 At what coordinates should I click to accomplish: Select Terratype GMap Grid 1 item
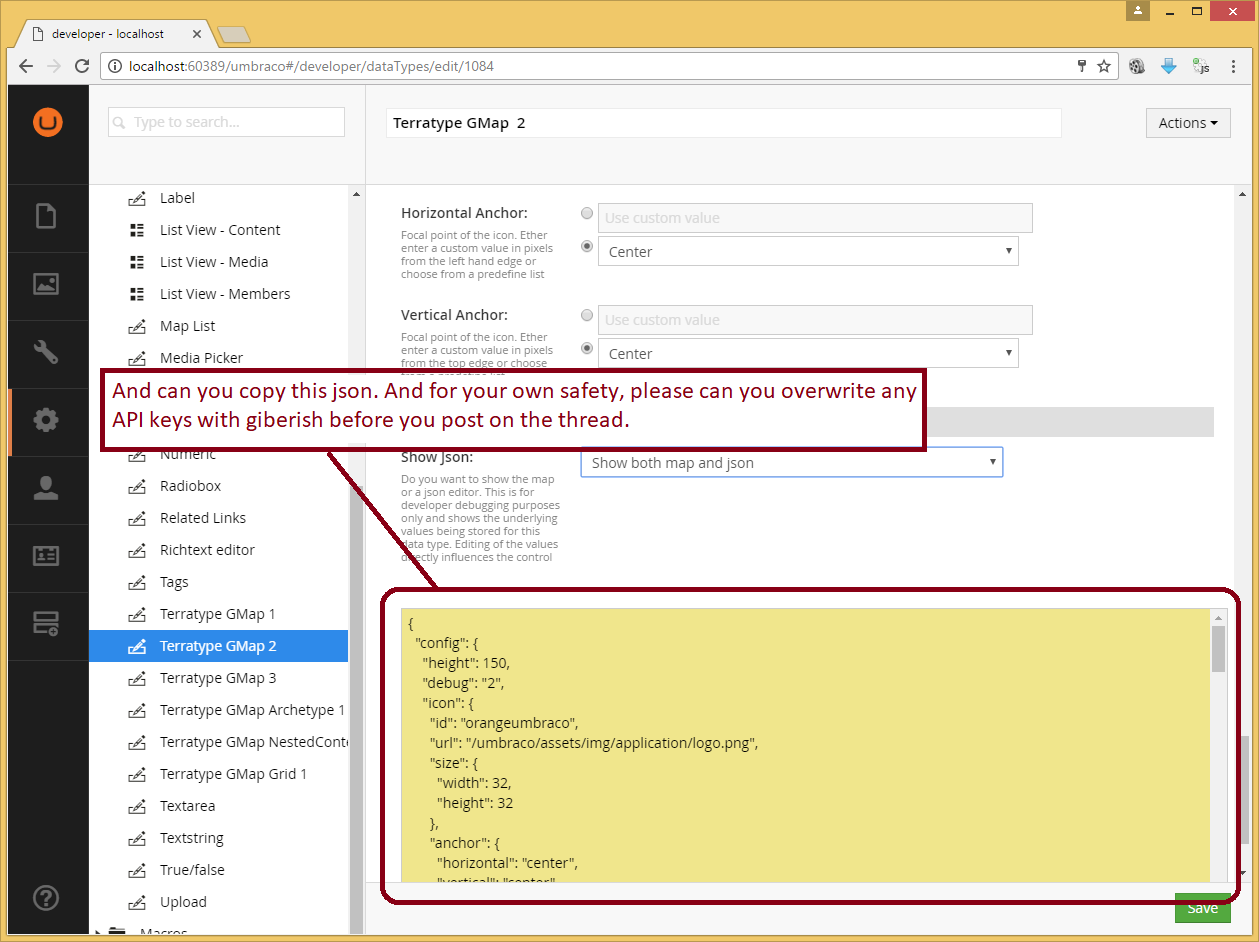233,774
